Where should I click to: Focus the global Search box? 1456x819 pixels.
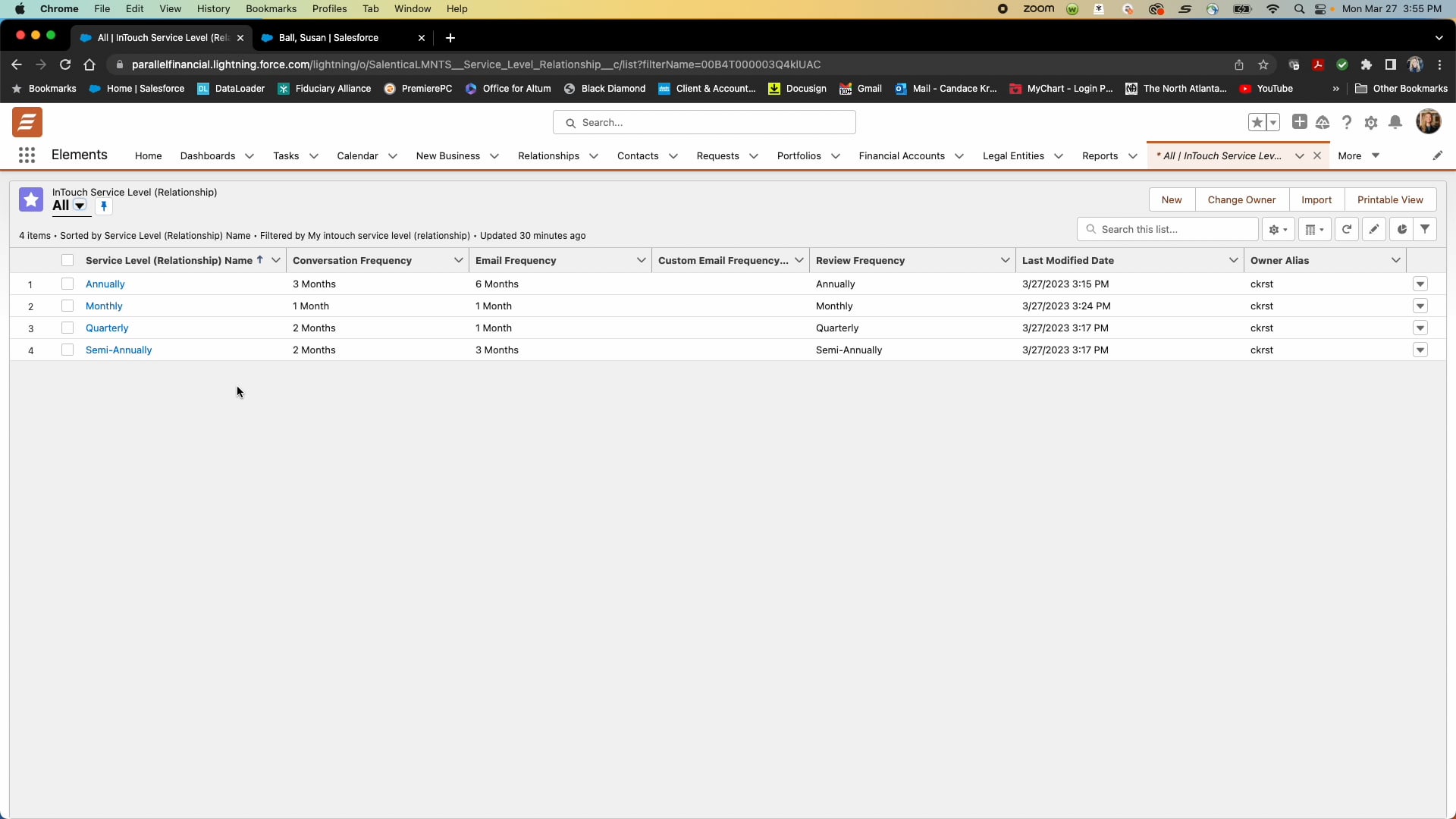click(x=704, y=122)
